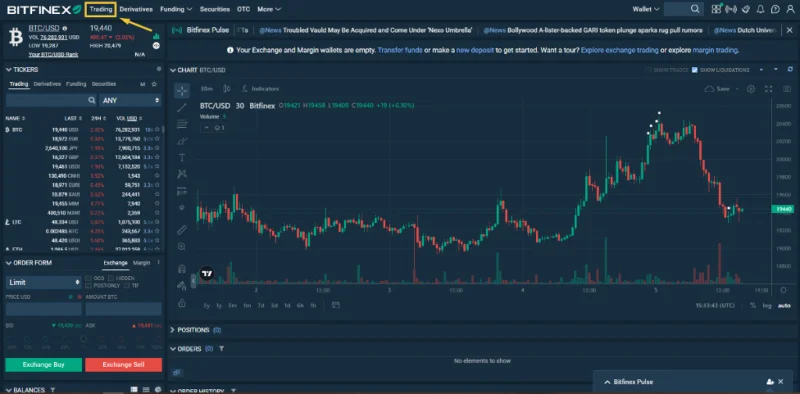
Task: Open the notifications bell
Action: [761, 9]
